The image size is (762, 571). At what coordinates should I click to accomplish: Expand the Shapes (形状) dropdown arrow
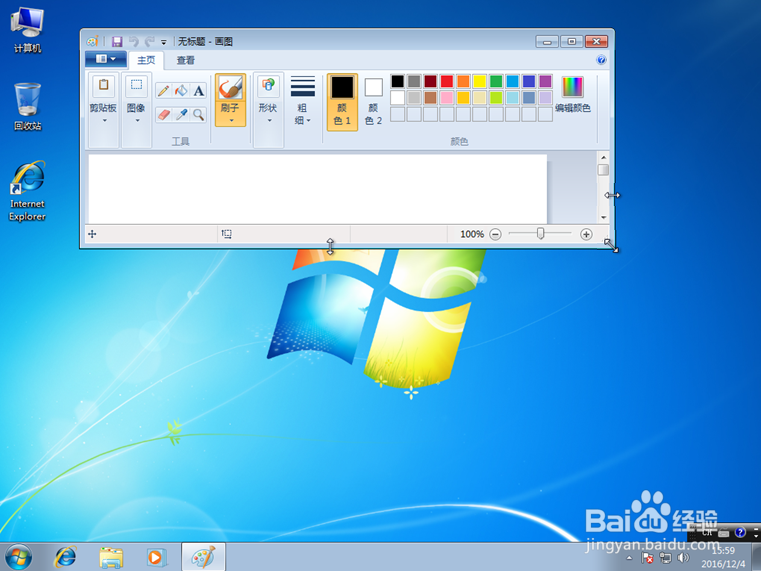click(x=269, y=120)
